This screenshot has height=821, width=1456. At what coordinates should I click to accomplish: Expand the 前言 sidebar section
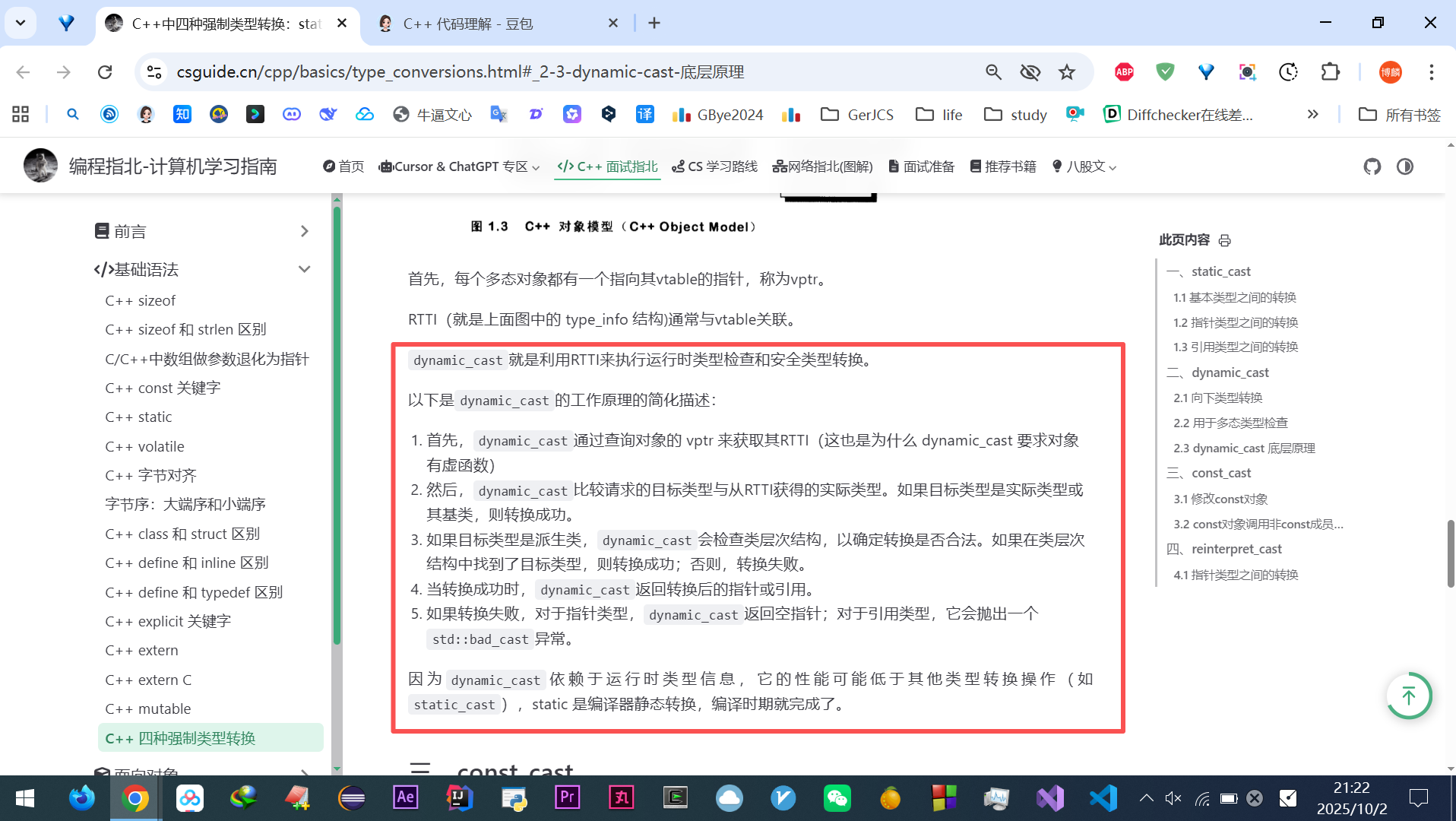point(202,231)
